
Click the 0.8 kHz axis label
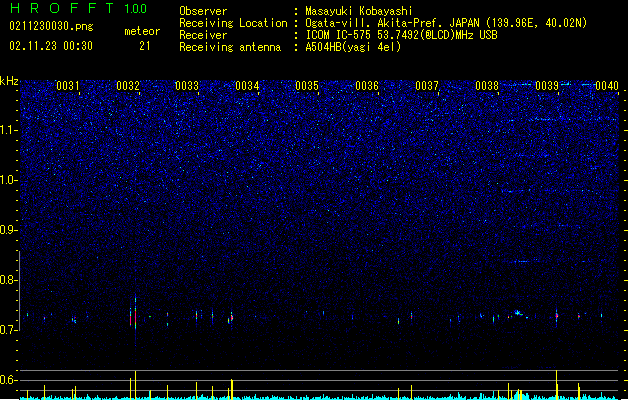9,280
